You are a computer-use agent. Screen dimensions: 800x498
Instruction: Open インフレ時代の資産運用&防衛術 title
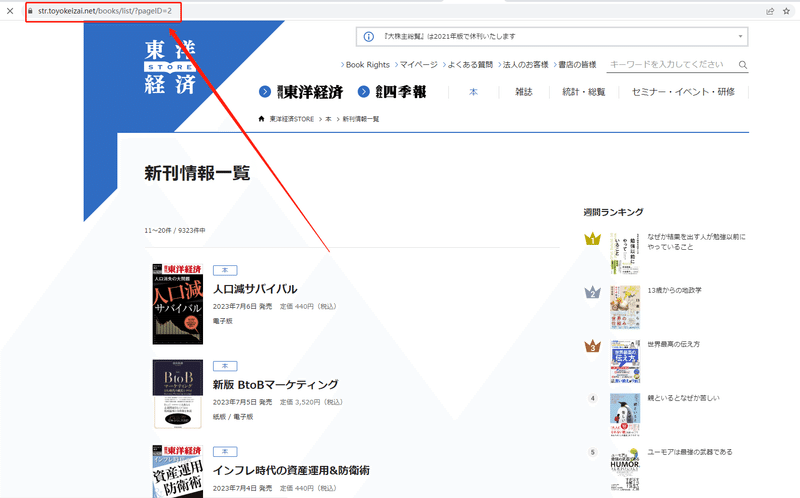tap(291, 470)
